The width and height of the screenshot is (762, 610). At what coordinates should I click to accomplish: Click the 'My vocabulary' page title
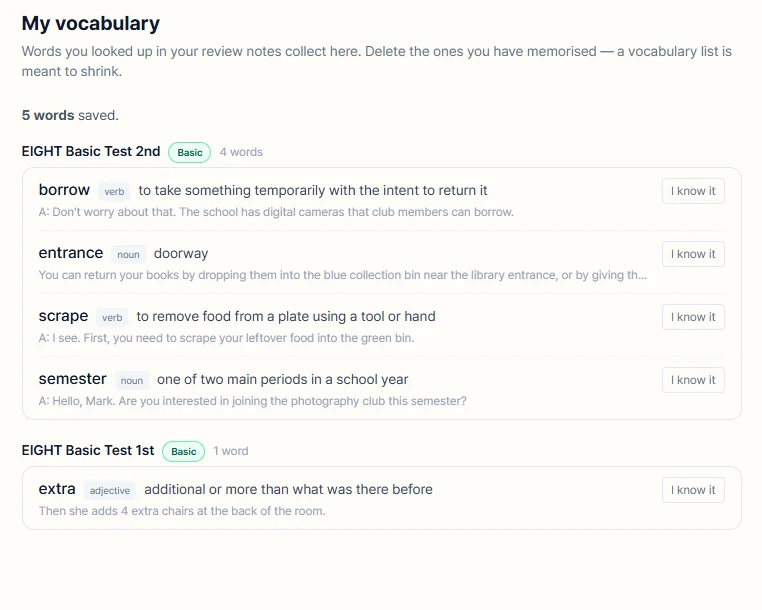91,23
